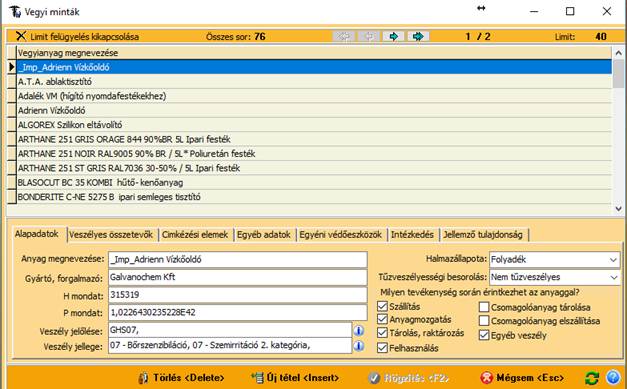Switch to the Intézkedés tab
The width and height of the screenshot is (627, 389).
[x=412, y=235]
